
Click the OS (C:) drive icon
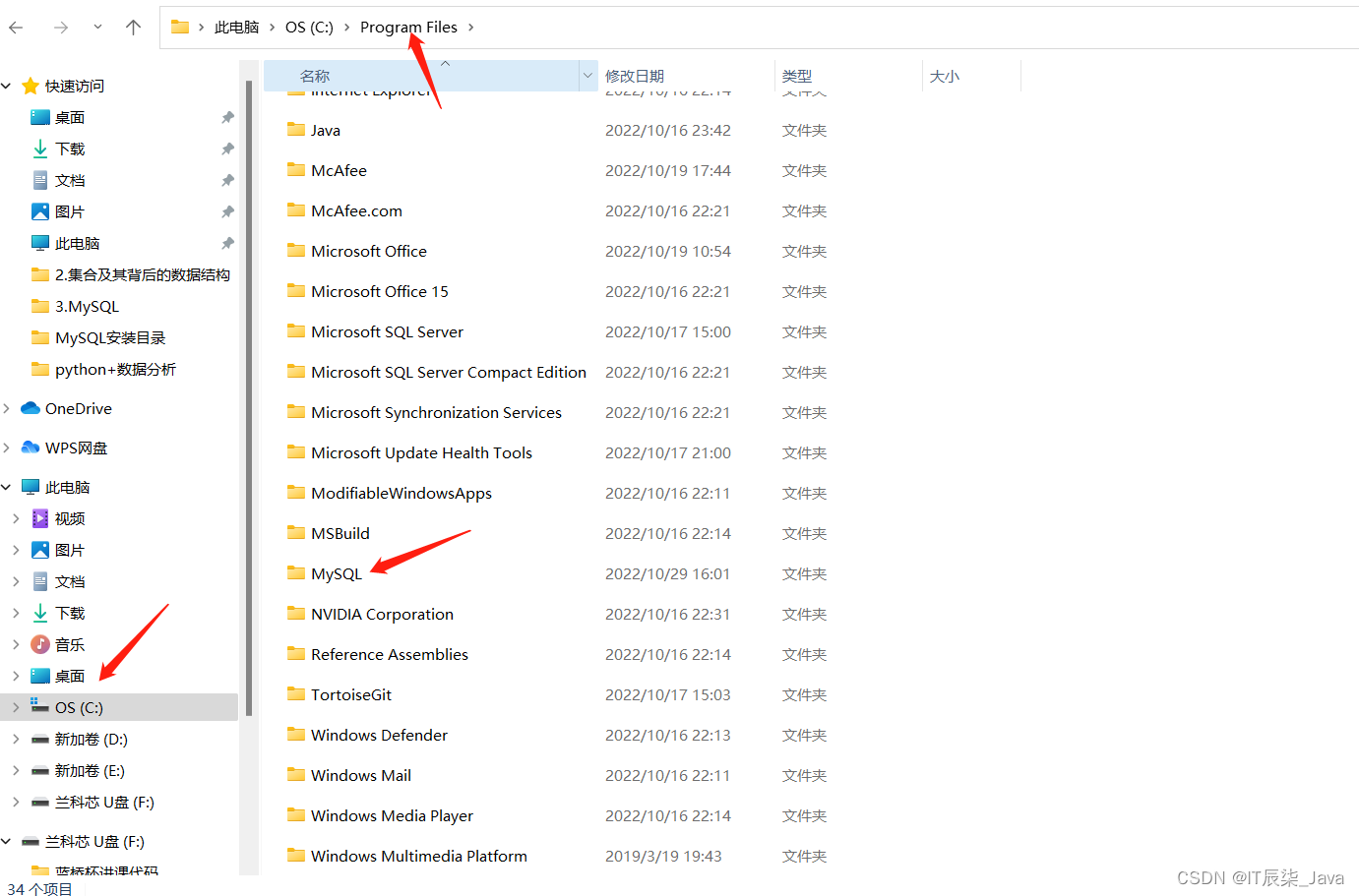tap(40, 706)
